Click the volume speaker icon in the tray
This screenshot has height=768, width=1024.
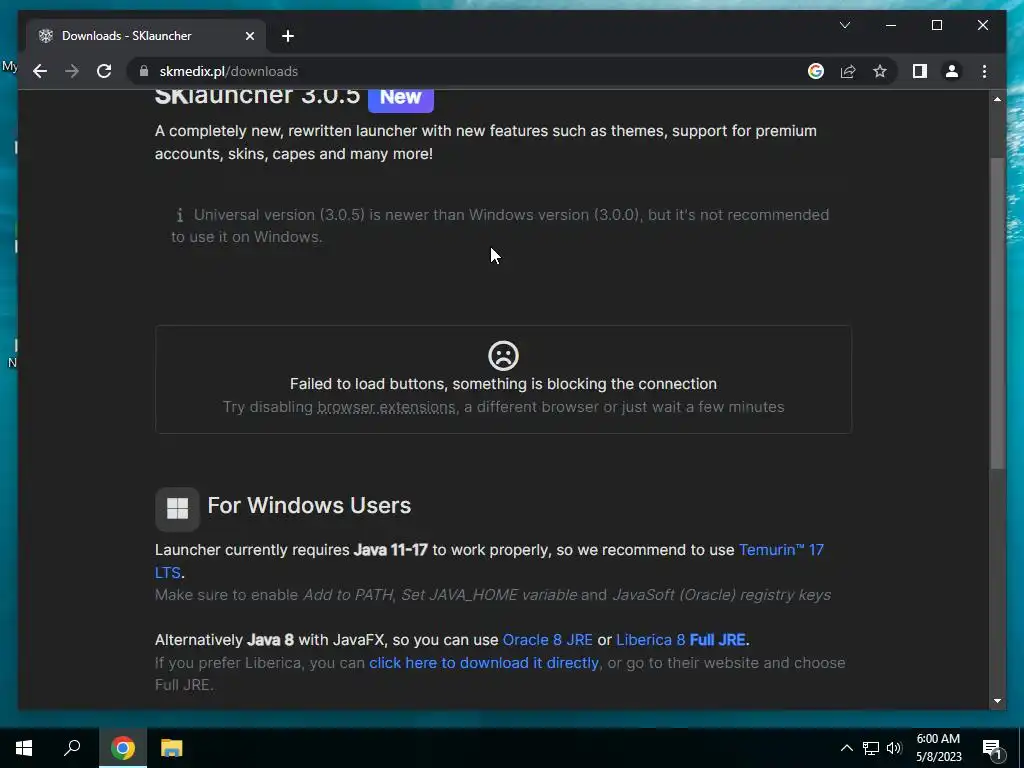[894, 748]
